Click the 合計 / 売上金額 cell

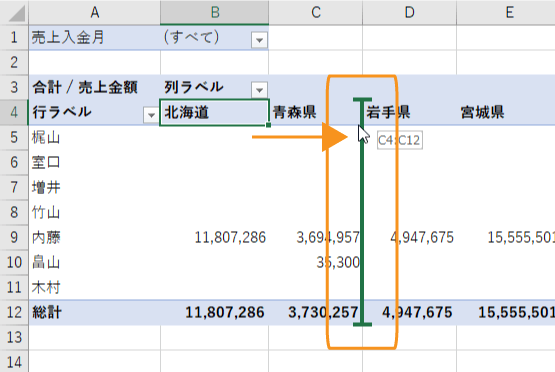click(95, 87)
